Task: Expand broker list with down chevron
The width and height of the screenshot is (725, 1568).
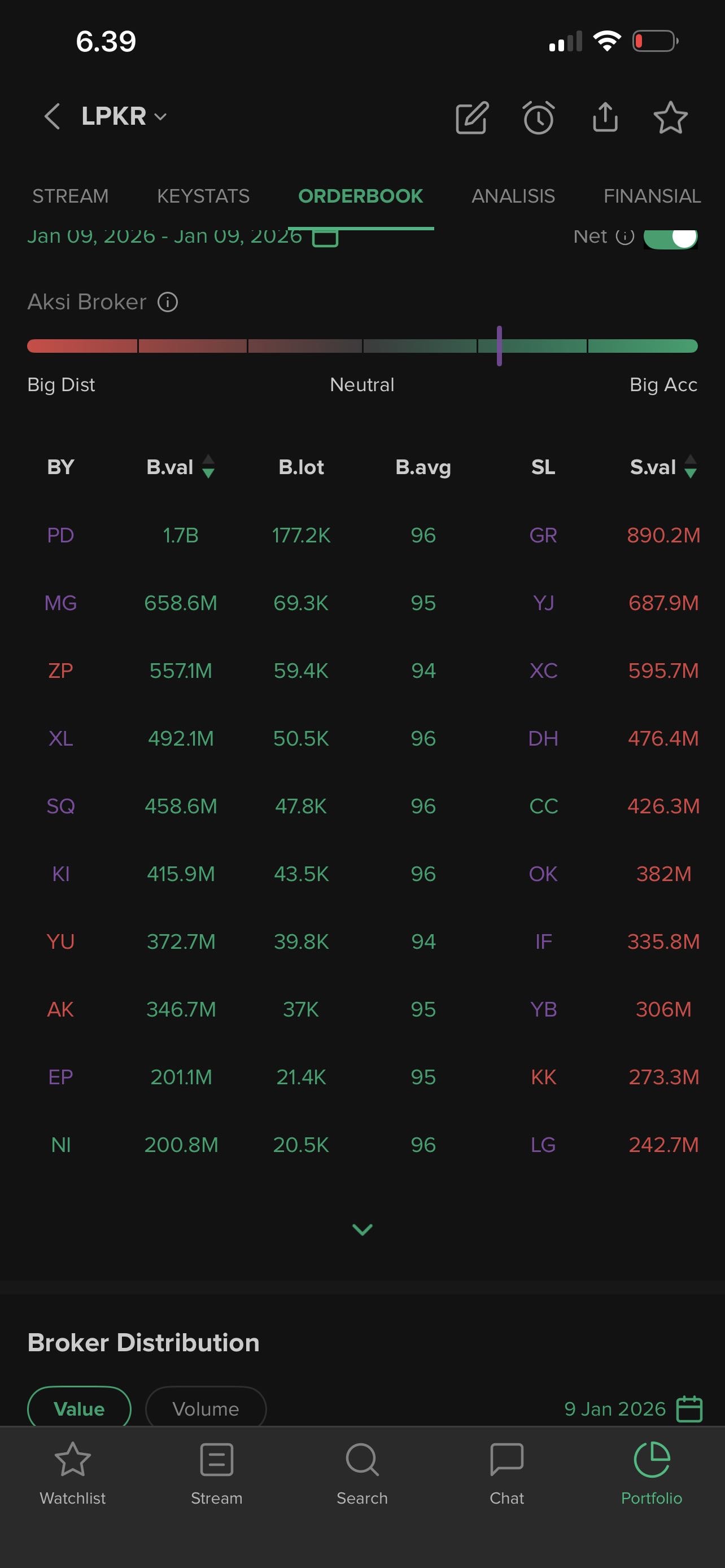Action: 362,1230
